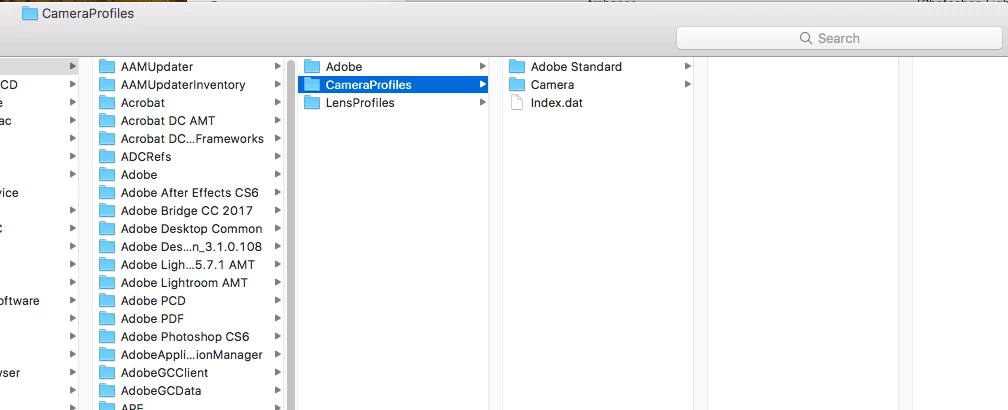Click the CameraProfiles folder icon in title bar
The image size is (1008, 410).
[x=30, y=13]
